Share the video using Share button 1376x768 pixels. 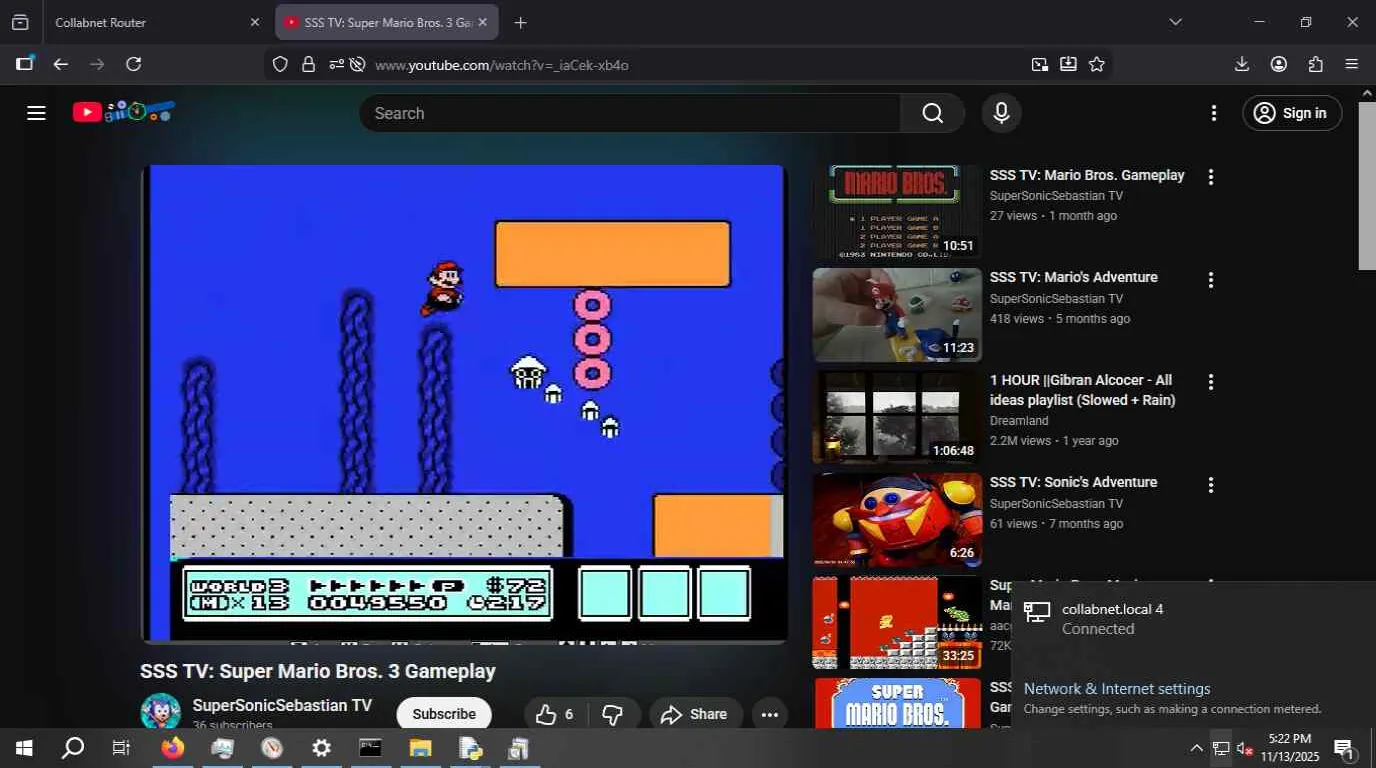click(694, 714)
